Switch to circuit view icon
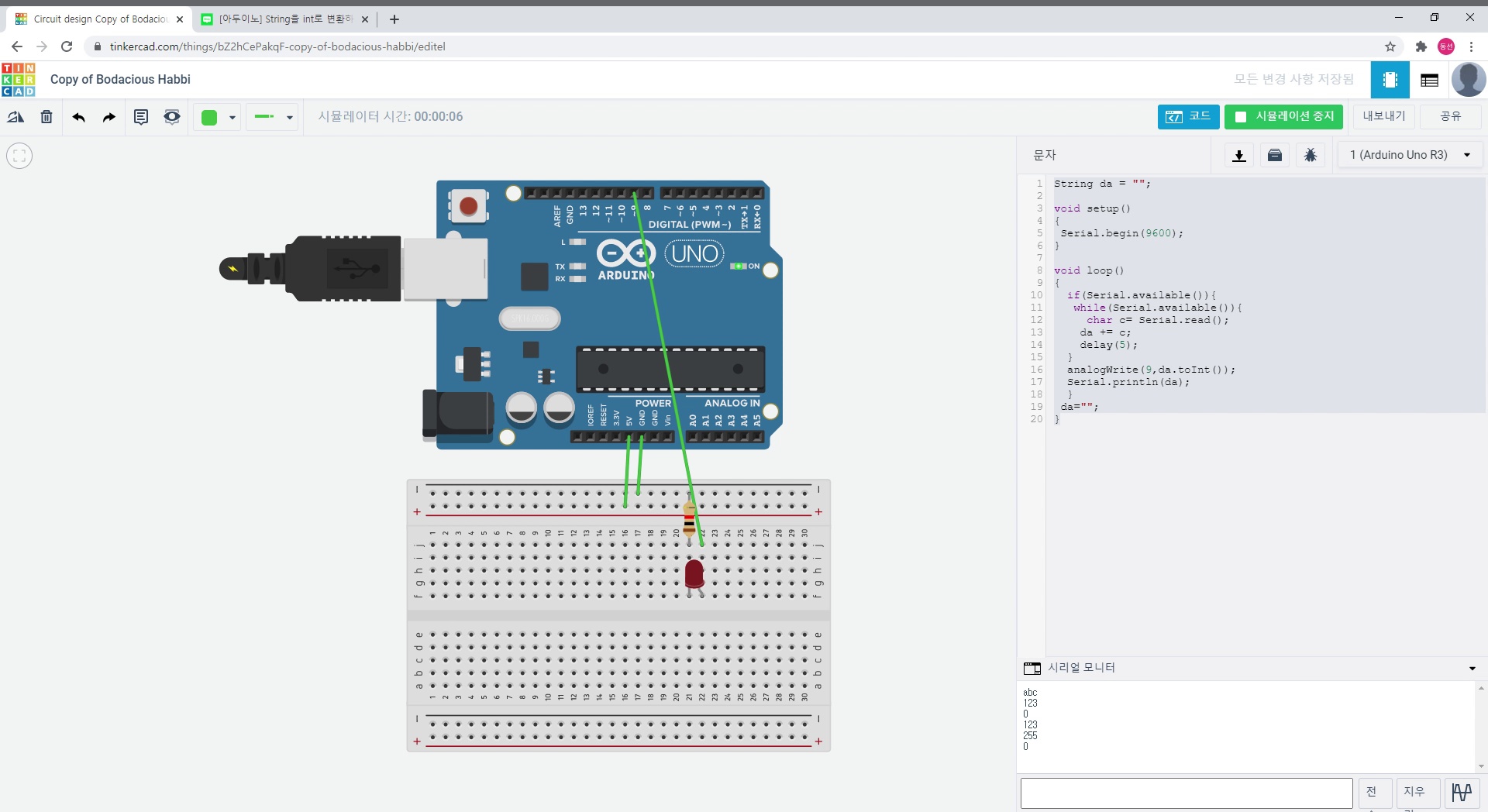This screenshot has height=812, width=1488. point(1390,80)
